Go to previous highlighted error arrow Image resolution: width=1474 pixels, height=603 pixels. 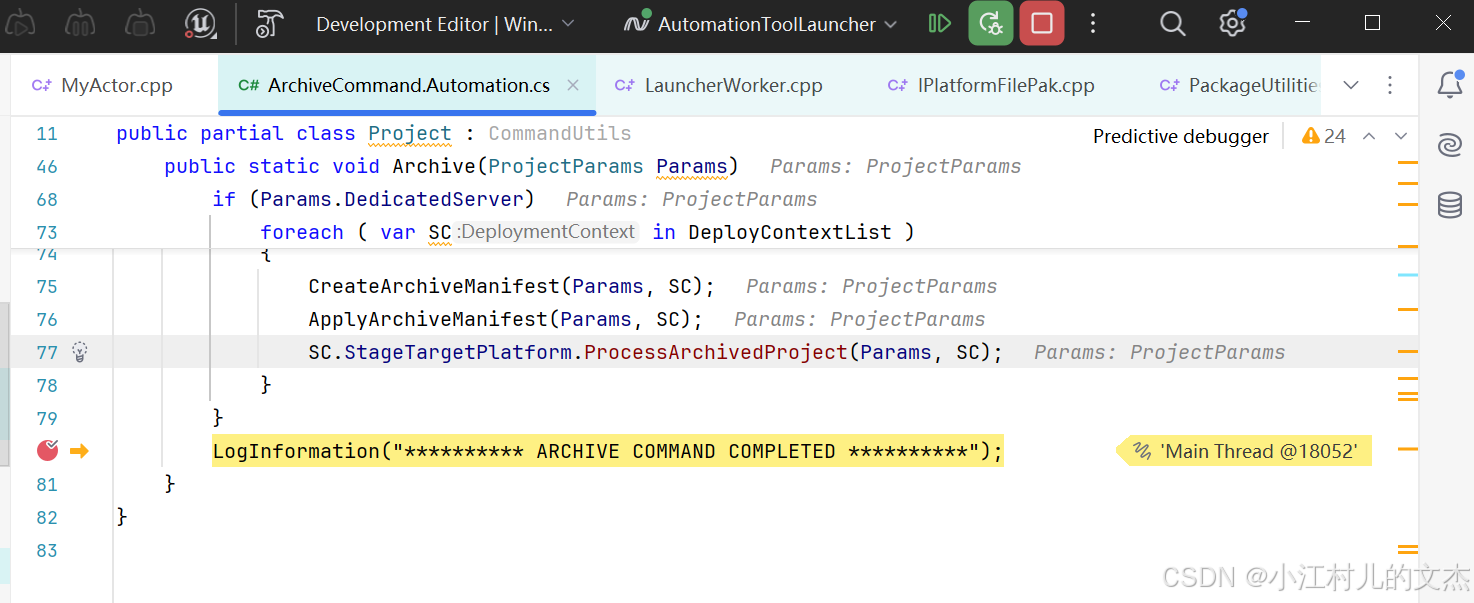pos(1370,137)
